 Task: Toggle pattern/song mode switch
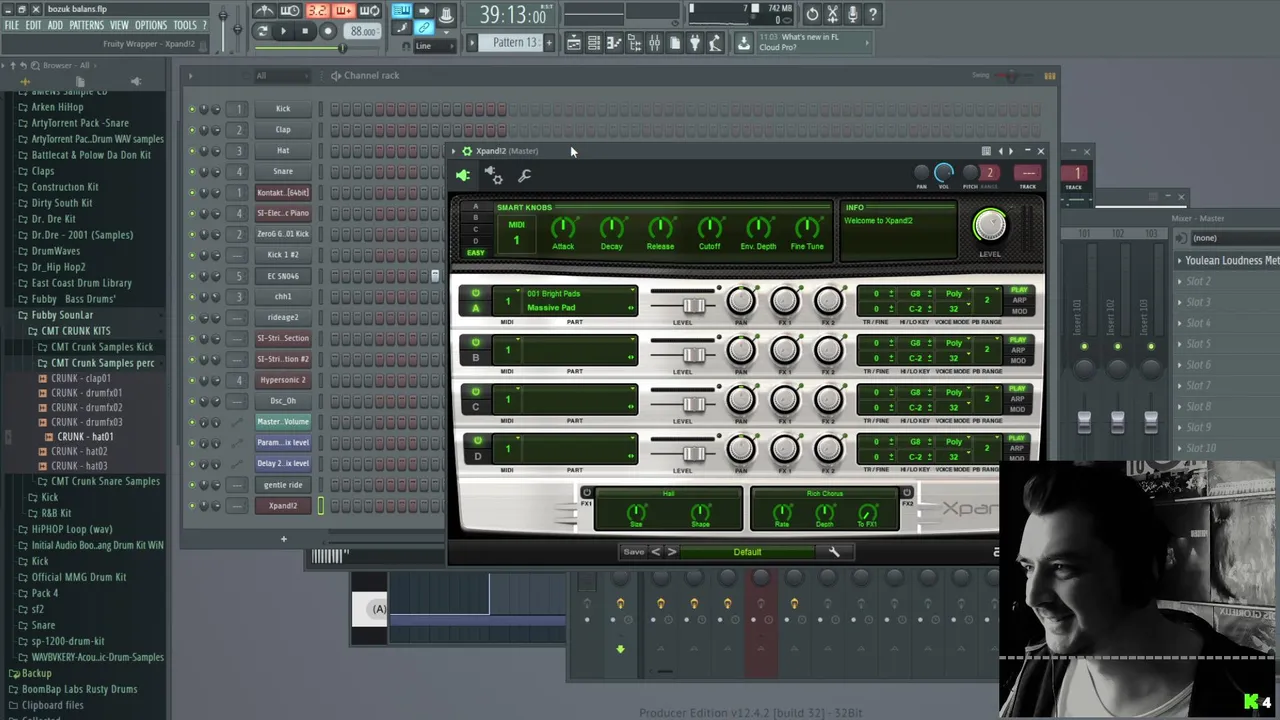pyautogui.click(x=262, y=31)
